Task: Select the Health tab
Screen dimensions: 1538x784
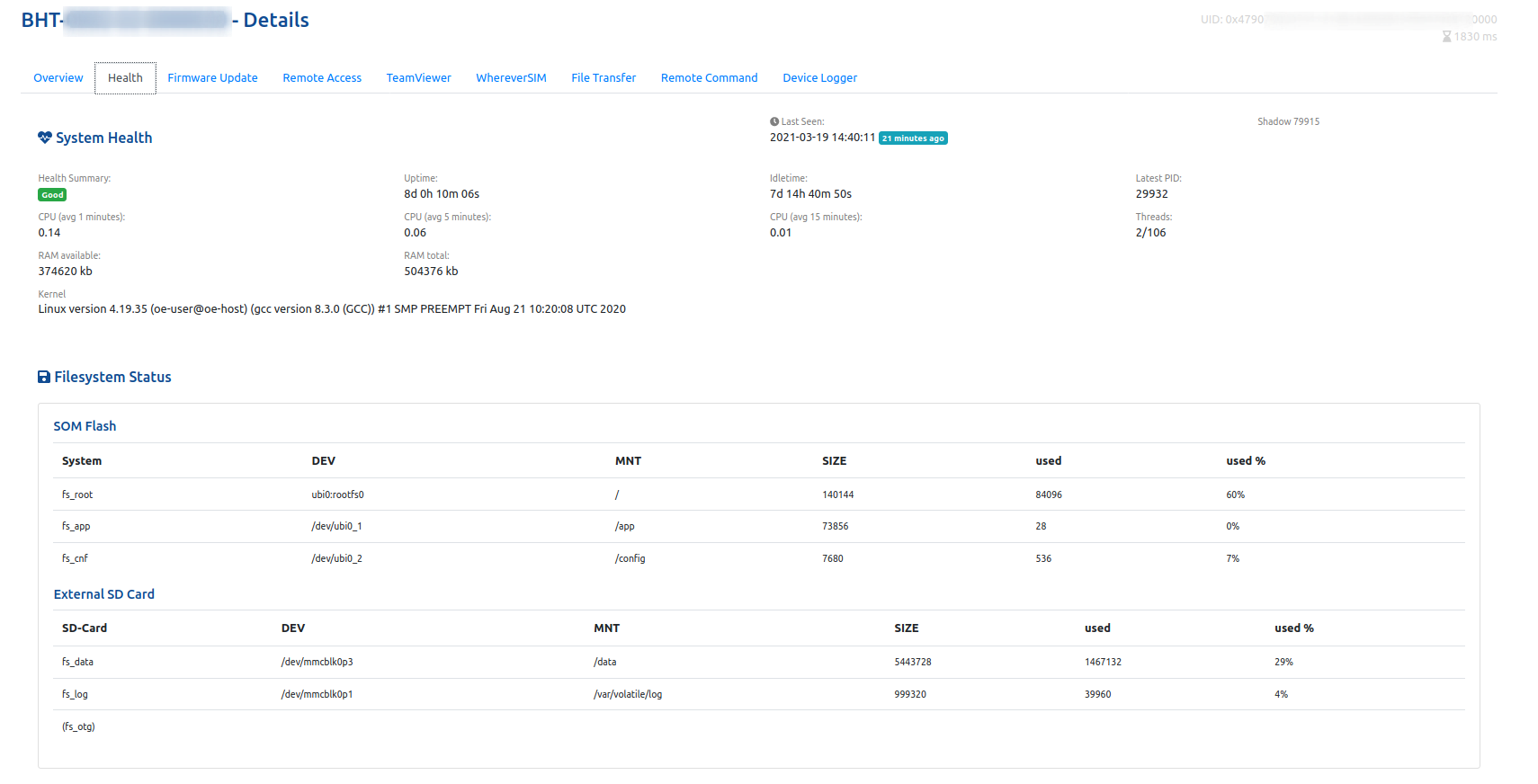Action: 125,78
